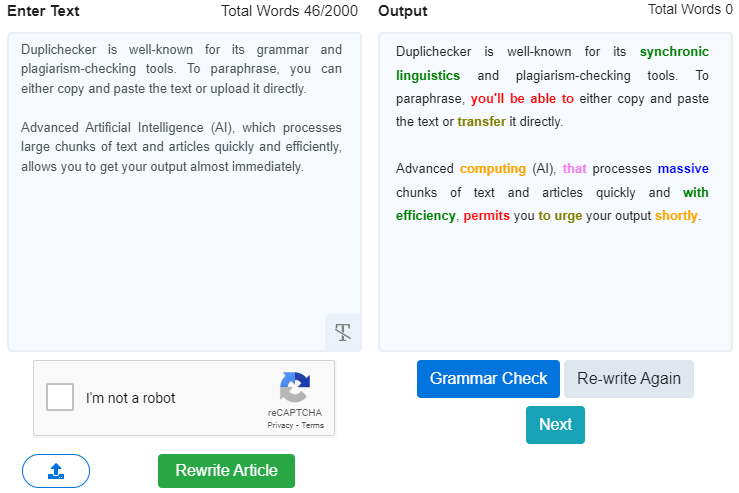Click the pink word 'that' in output
The height and width of the screenshot is (493, 739).
pos(575,169)
